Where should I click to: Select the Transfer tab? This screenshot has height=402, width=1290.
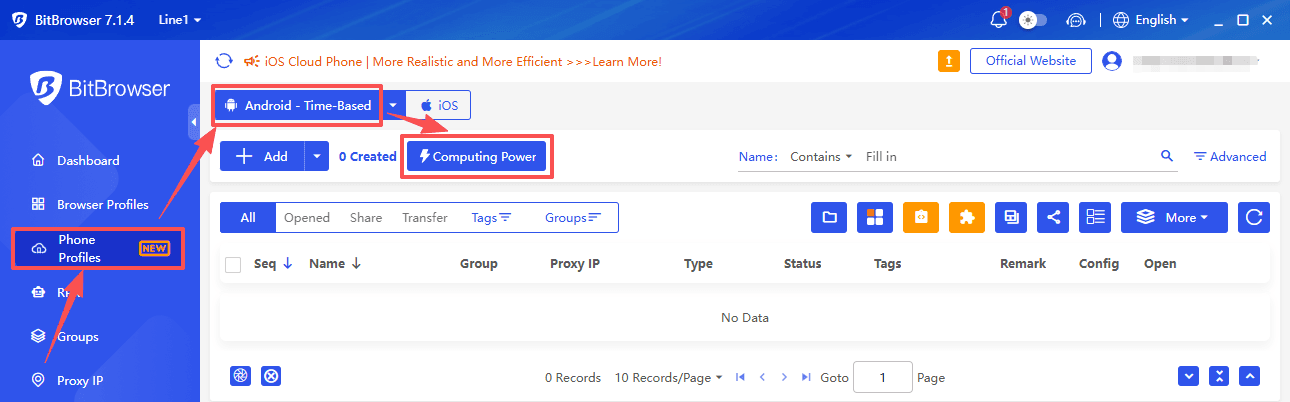[425, 217]
